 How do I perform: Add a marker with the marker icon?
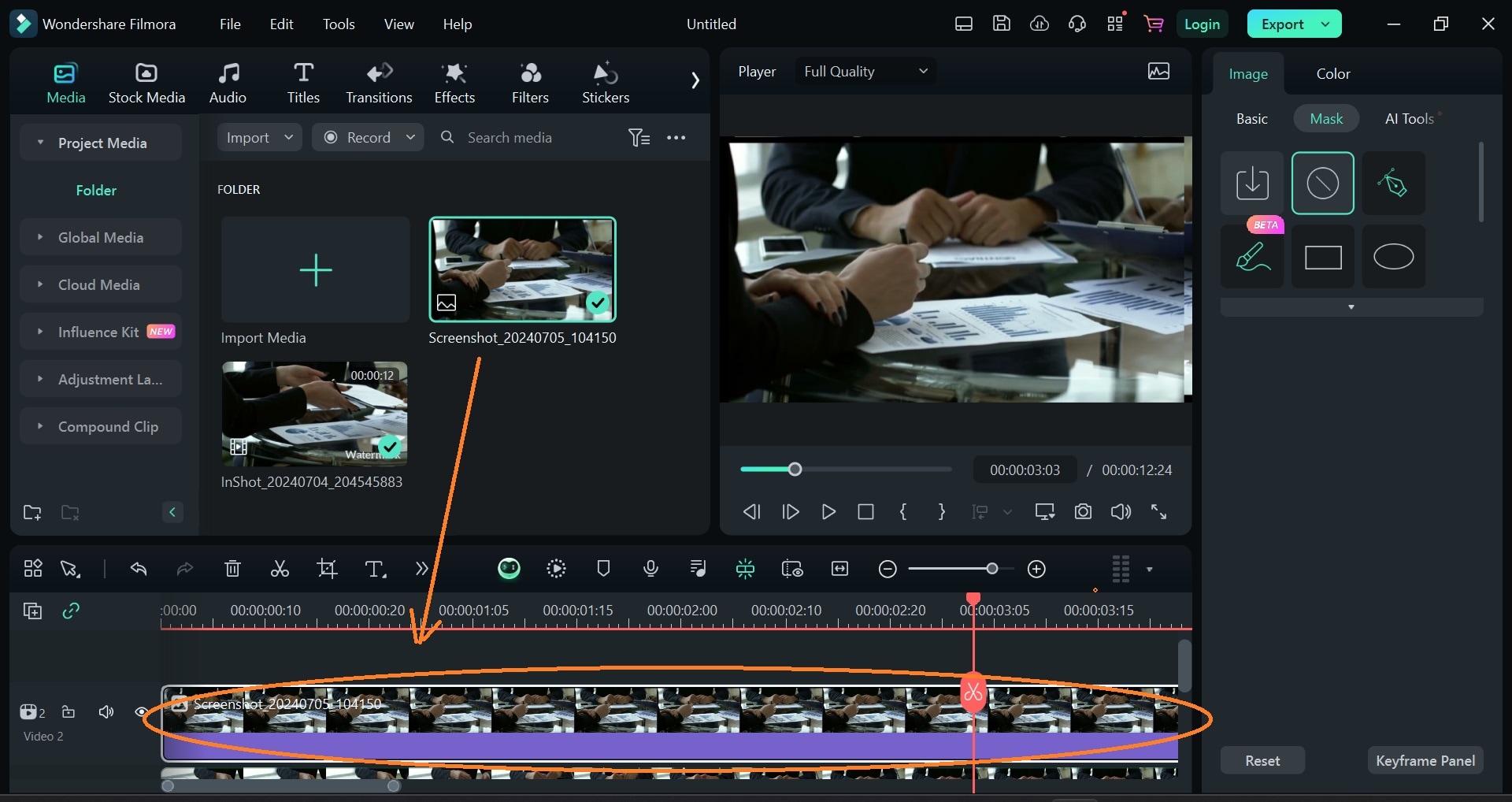pos(603,569)
